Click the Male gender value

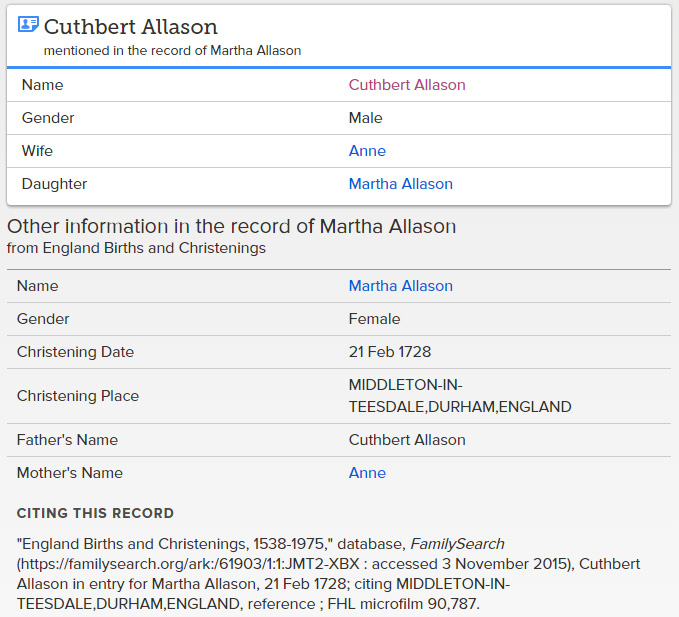(x=365, y=118)
